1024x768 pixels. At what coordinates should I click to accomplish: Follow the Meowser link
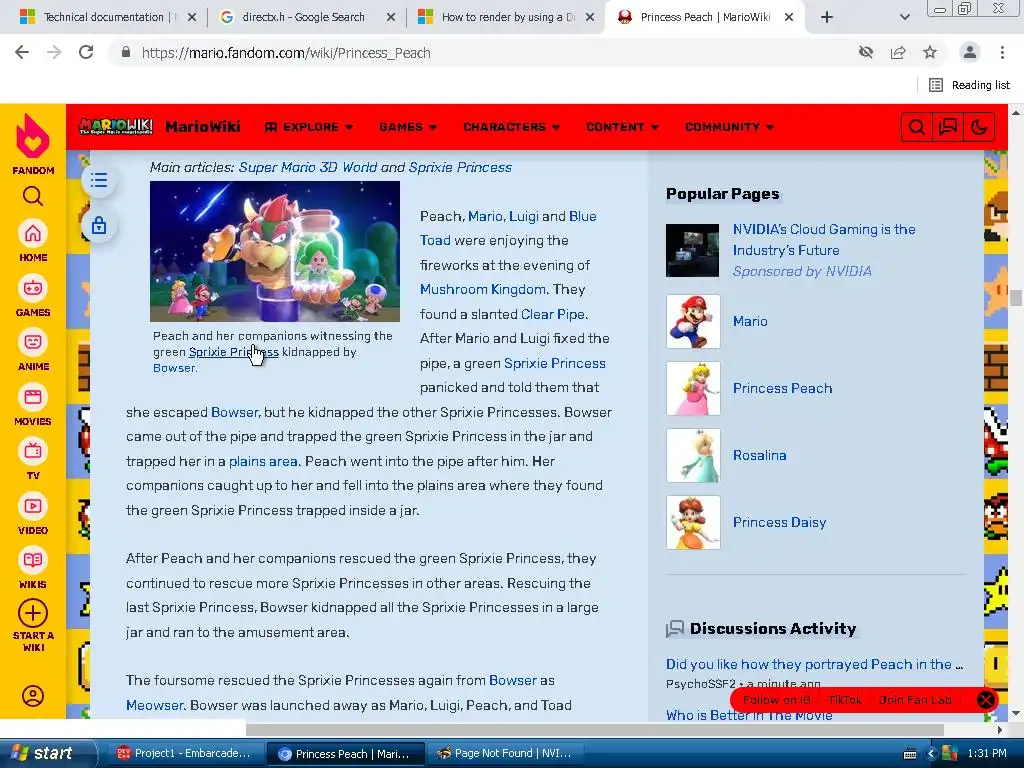point(155,705)
